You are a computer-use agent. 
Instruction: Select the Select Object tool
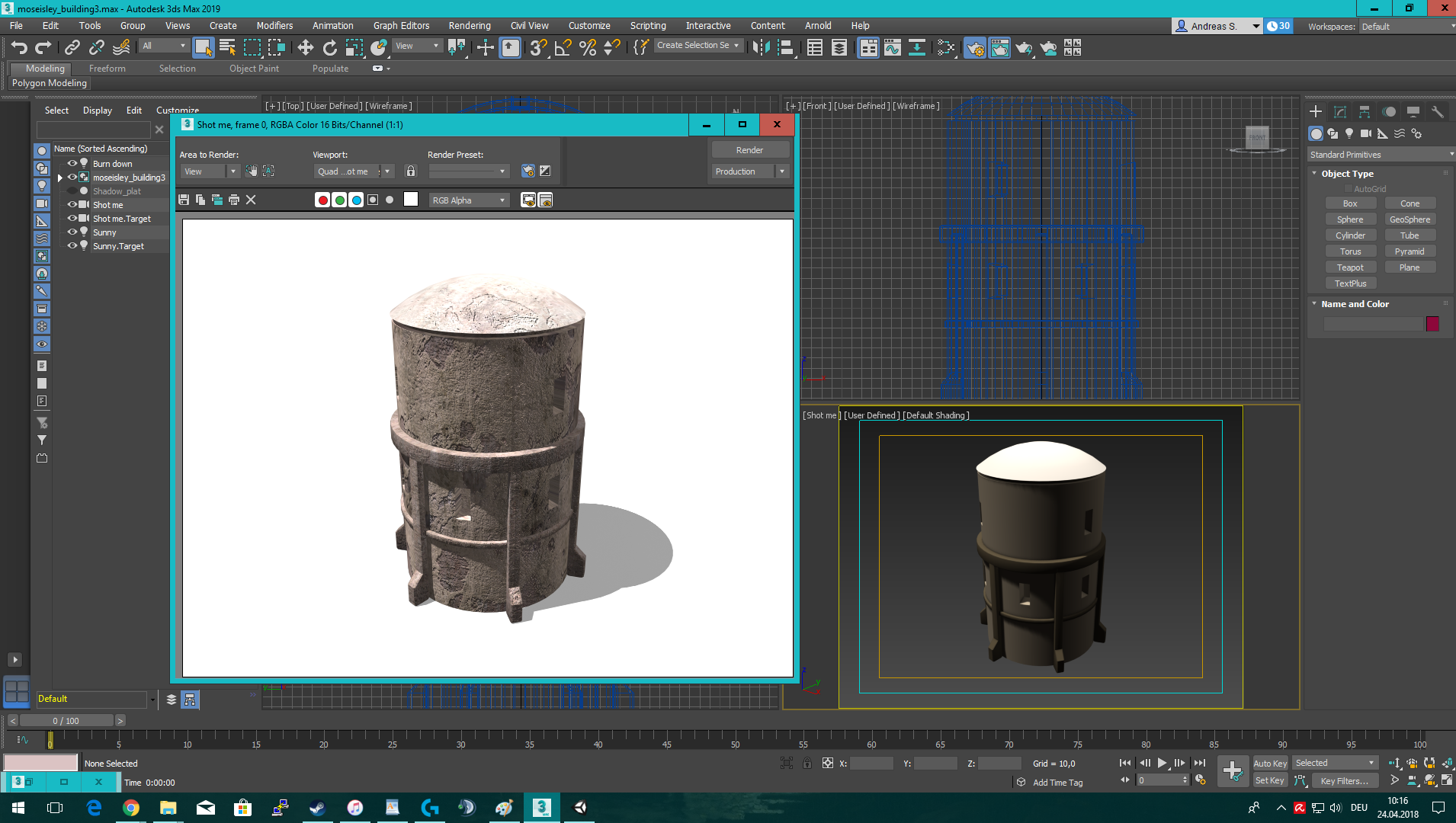point(203,47)
